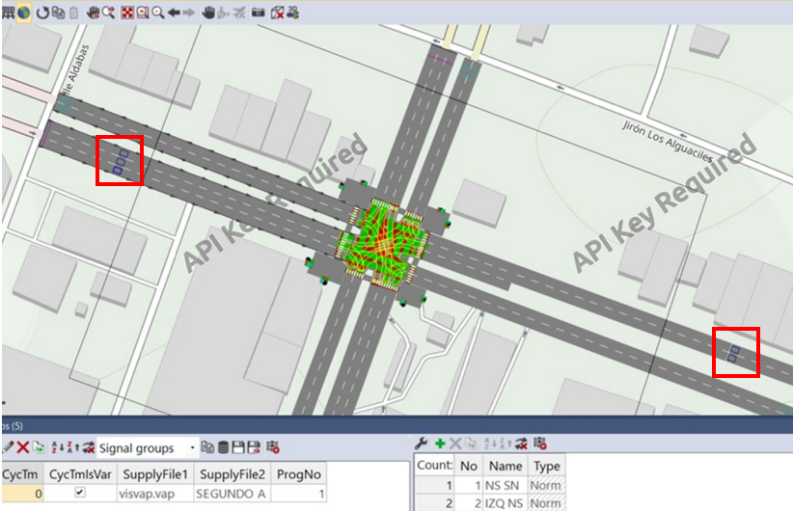Select the NS SN signal group row

pos(506,485)
